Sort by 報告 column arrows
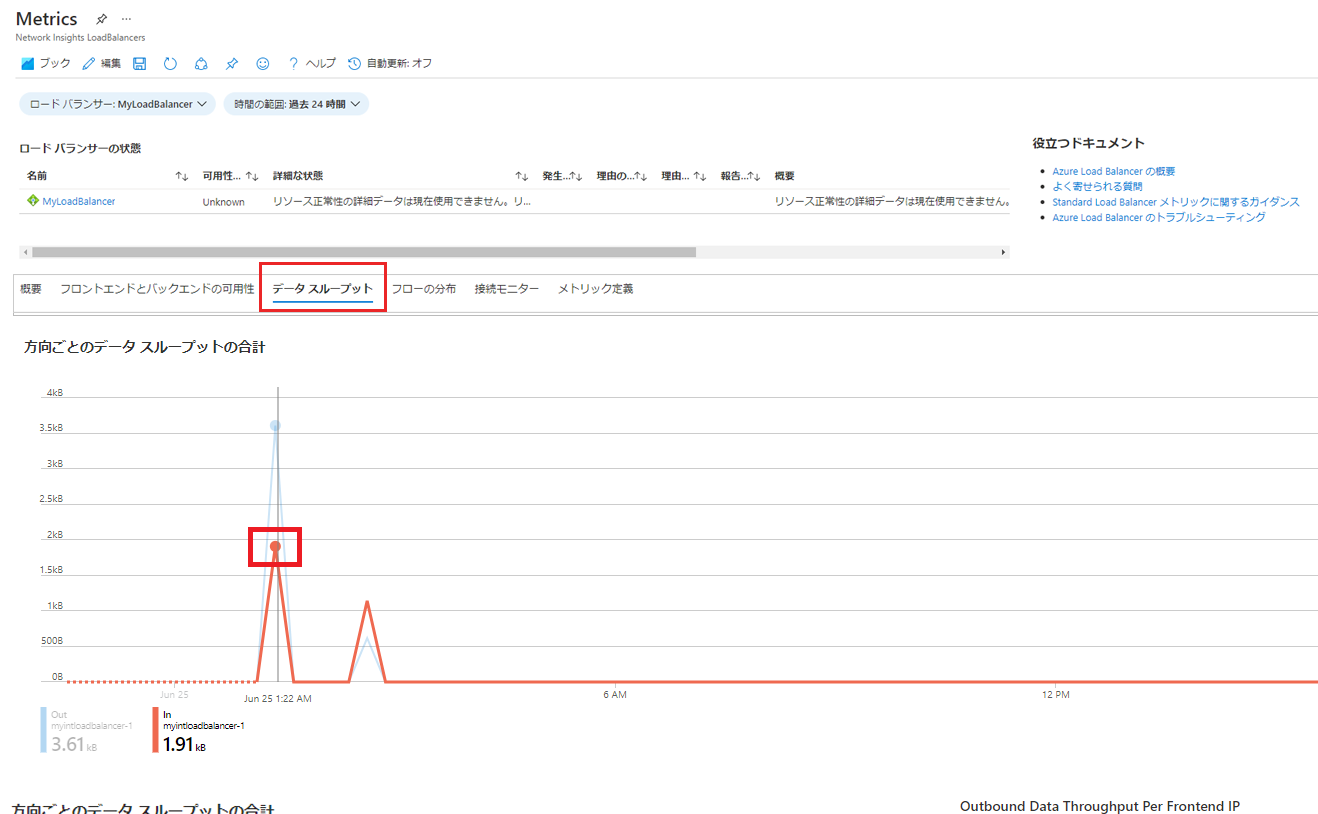1318x814 pixels. pos(754,176)
